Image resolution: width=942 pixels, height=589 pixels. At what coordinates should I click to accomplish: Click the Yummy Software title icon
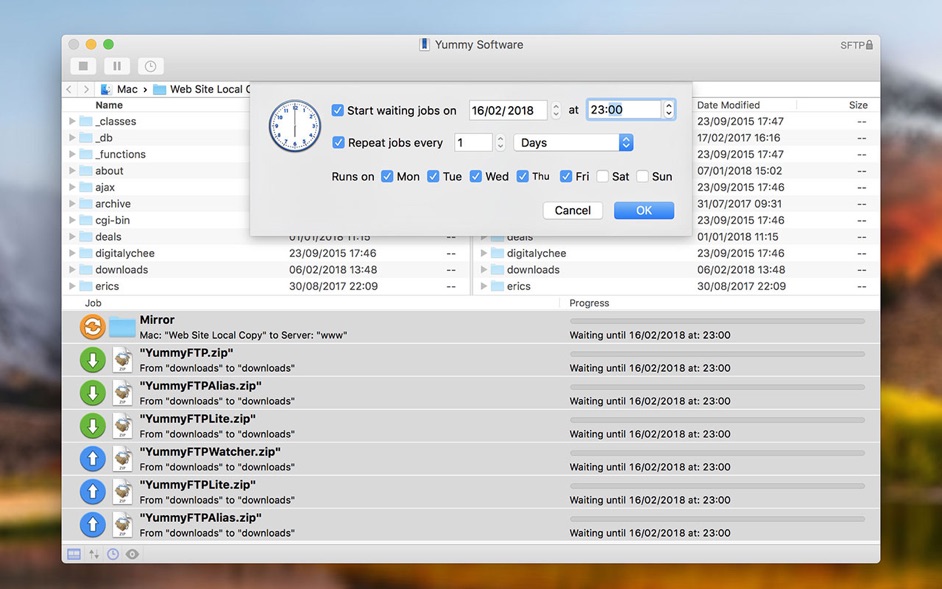click(424, 44)
